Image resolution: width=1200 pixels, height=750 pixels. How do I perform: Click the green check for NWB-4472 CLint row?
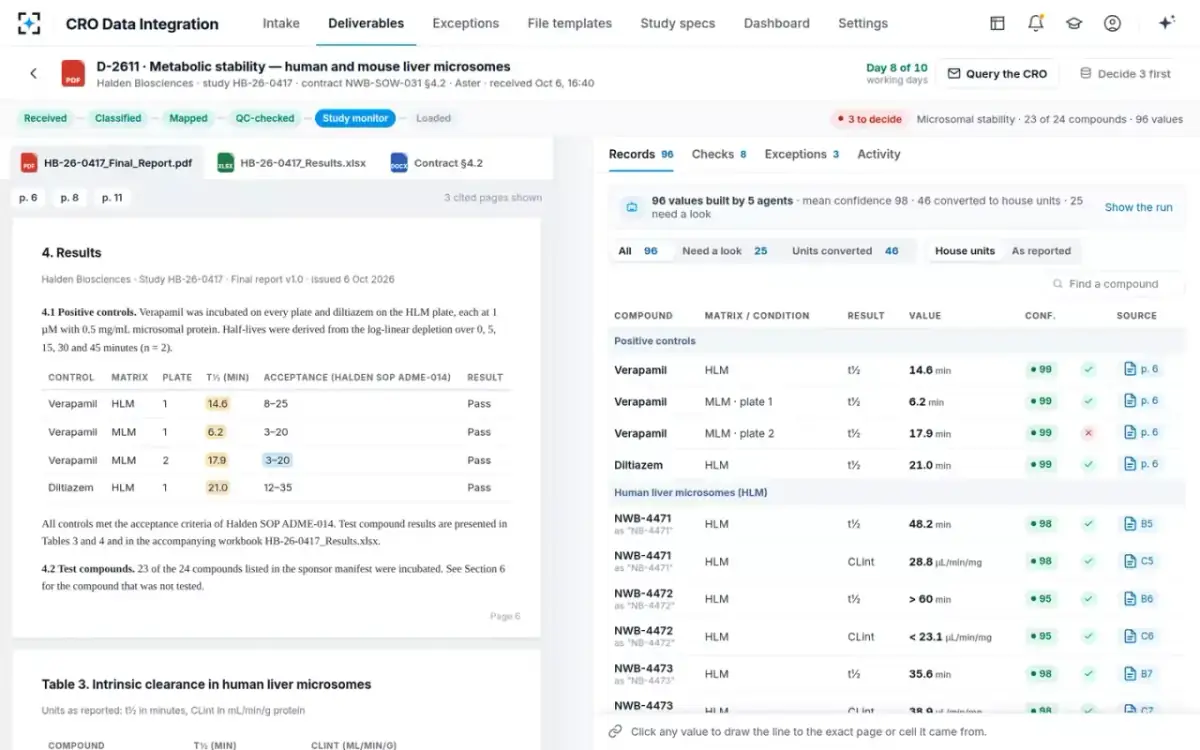[1088, 636]
